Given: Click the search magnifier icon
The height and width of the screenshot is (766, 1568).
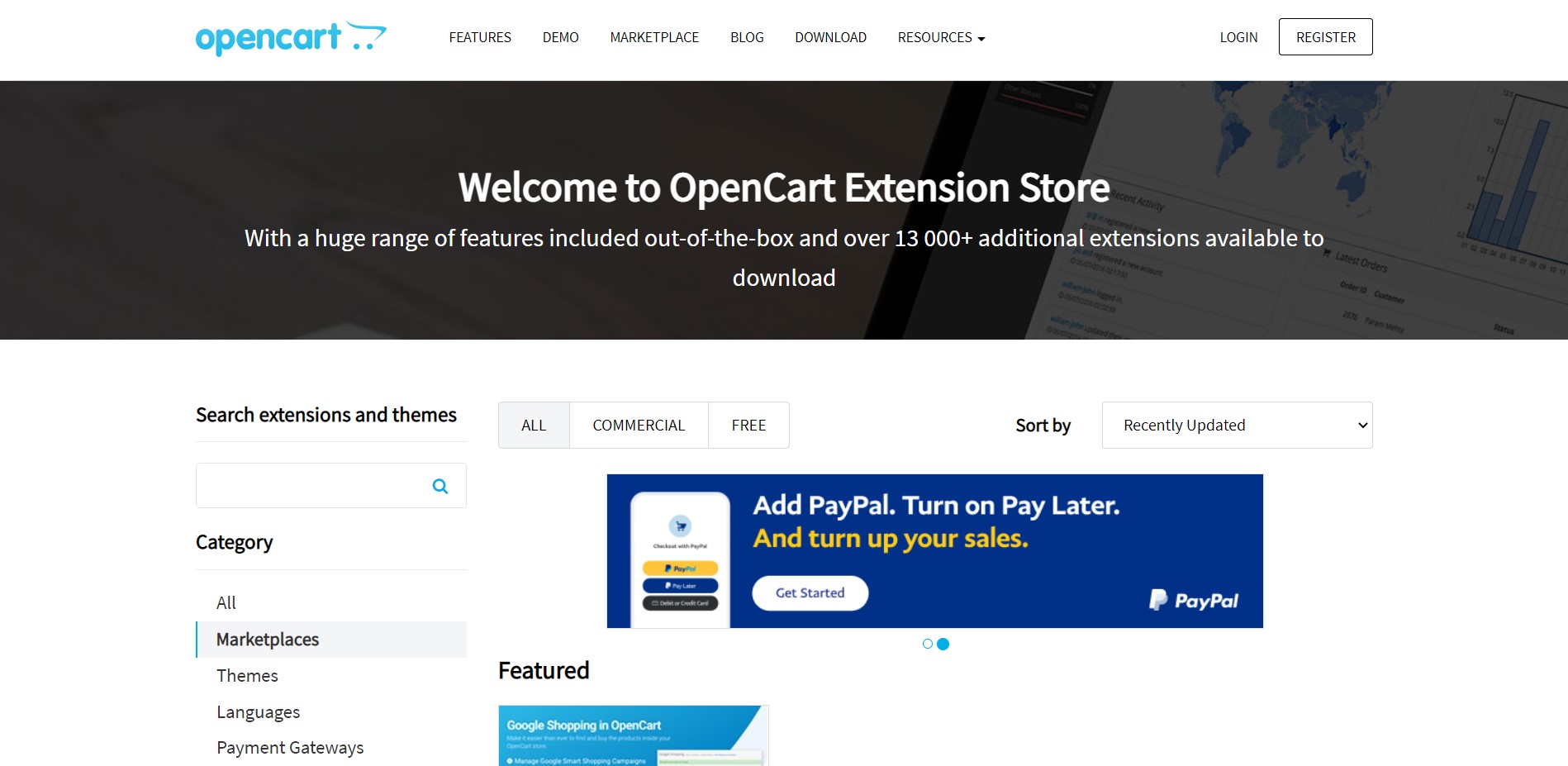Looking at the screenshot, I should [x=440, y=487].
